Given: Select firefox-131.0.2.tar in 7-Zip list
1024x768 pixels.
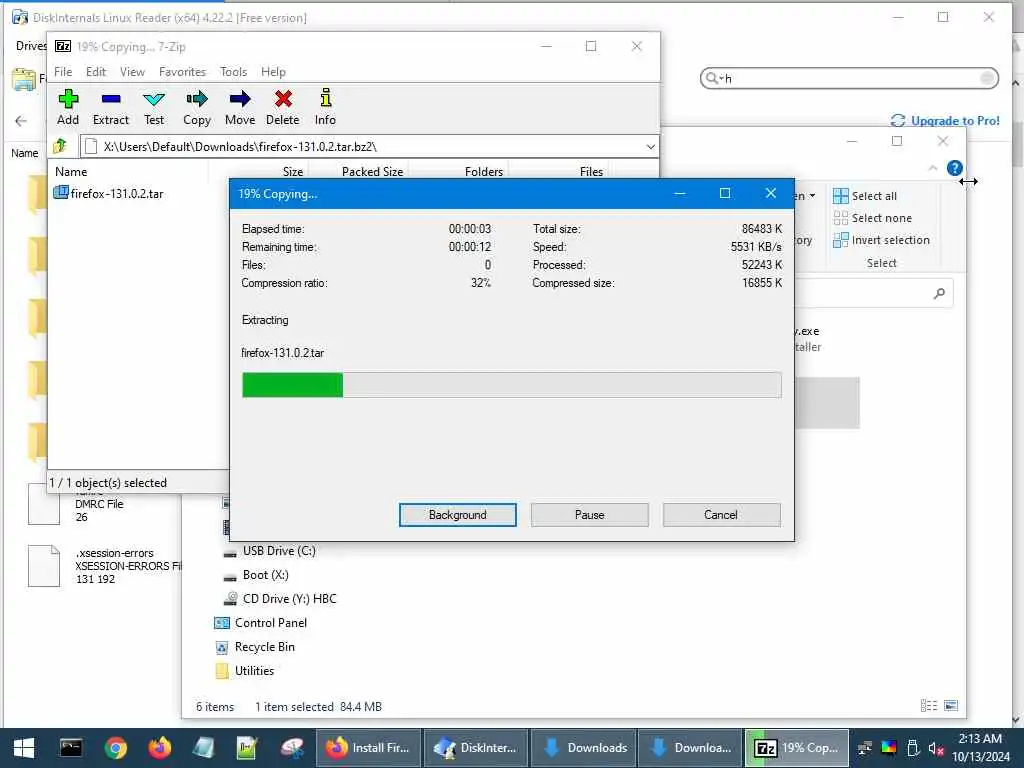Looking at the screenshot, I should tap(109, 194).
